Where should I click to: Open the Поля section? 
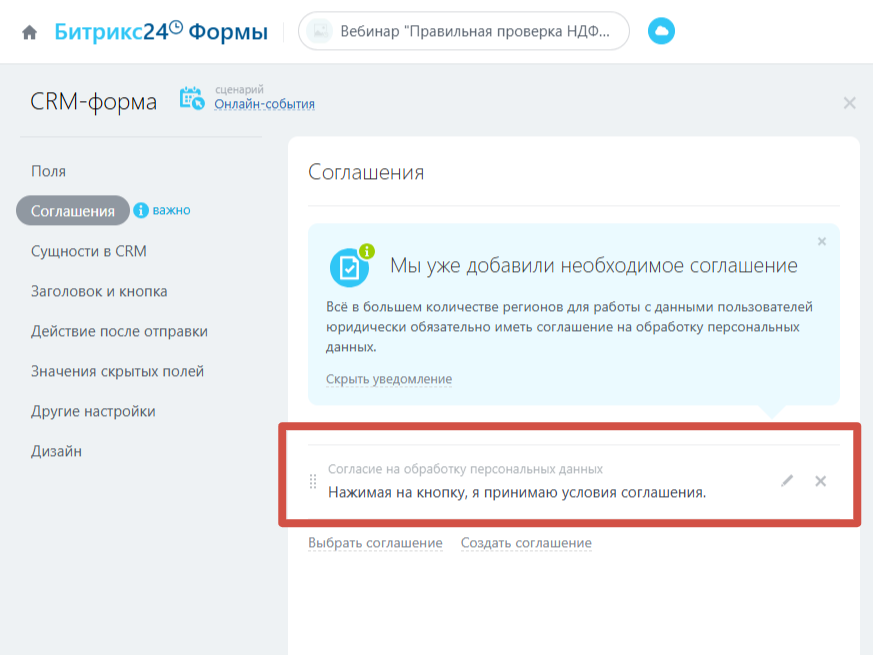tap(48, 171)
